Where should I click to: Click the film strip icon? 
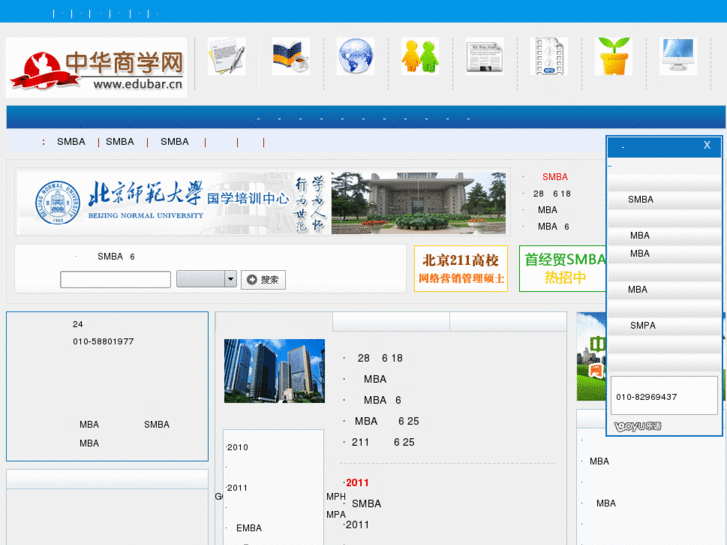pyautogui.click(x=549, y=57)
